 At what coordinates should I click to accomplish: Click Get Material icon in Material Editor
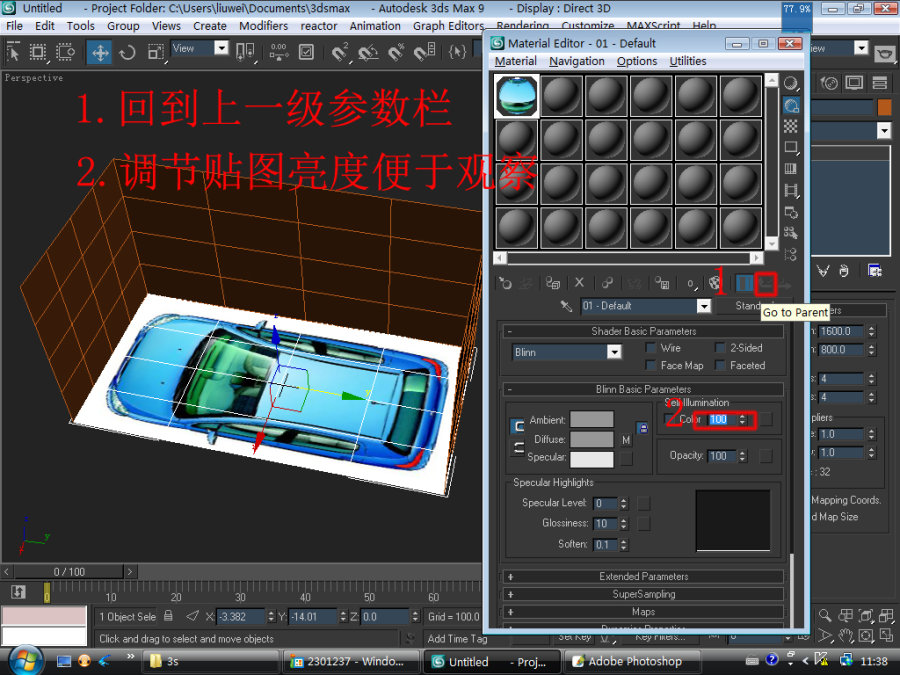[505, 283]
